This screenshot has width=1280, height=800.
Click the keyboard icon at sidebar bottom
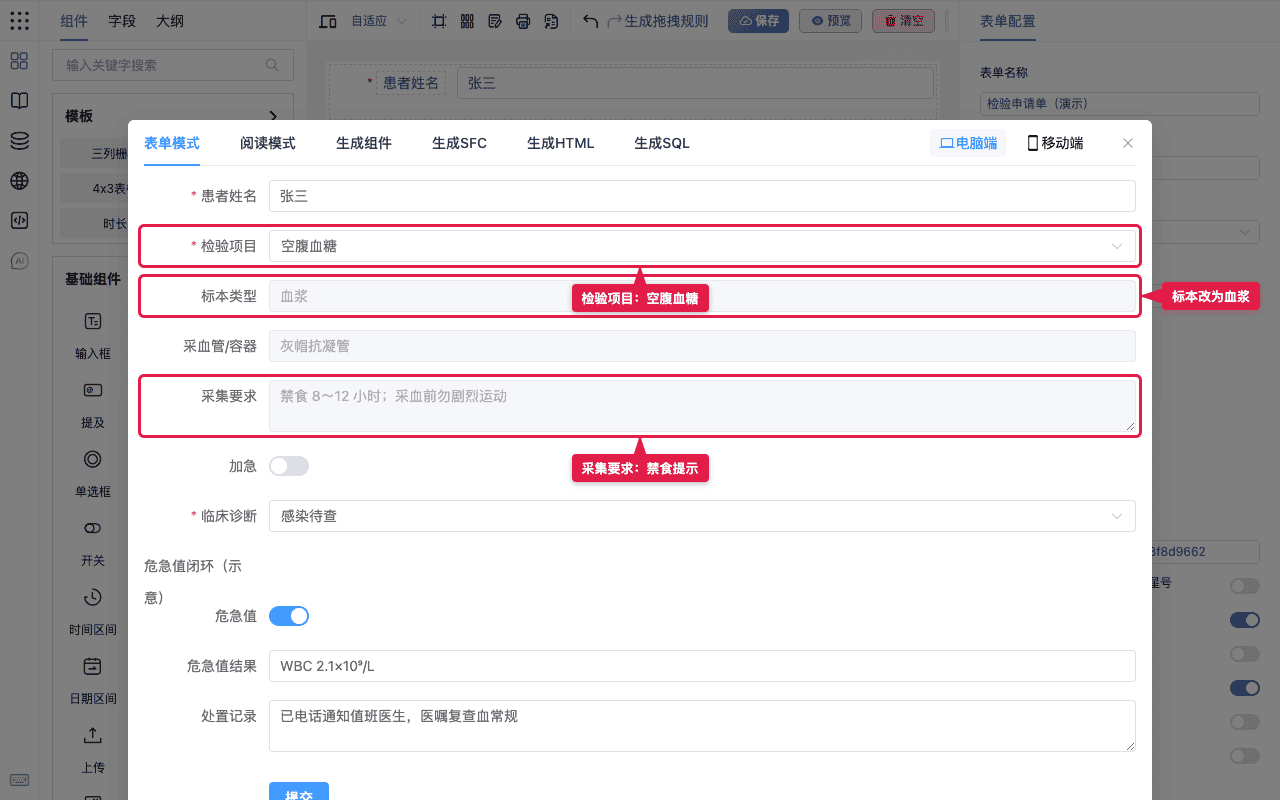(19, 780)
